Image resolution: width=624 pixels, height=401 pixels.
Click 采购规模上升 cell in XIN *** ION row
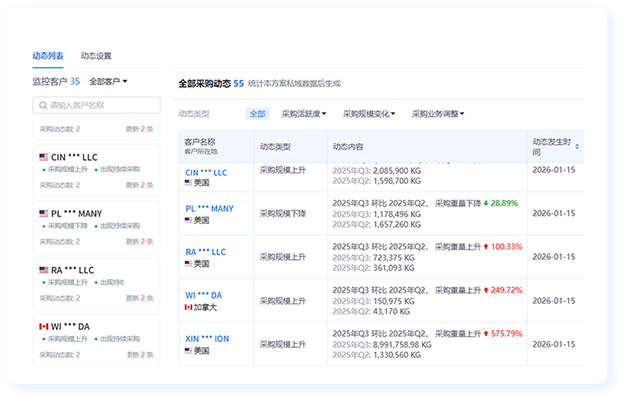(283, 344)
